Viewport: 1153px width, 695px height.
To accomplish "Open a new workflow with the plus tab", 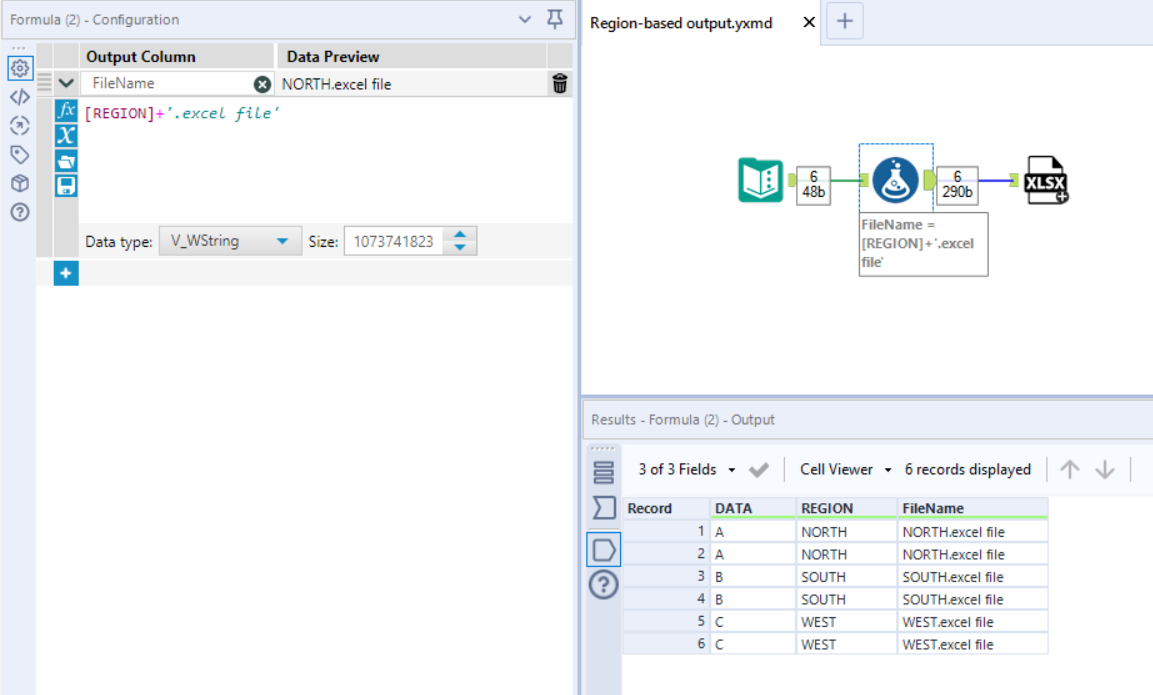I will pos(845,21).
